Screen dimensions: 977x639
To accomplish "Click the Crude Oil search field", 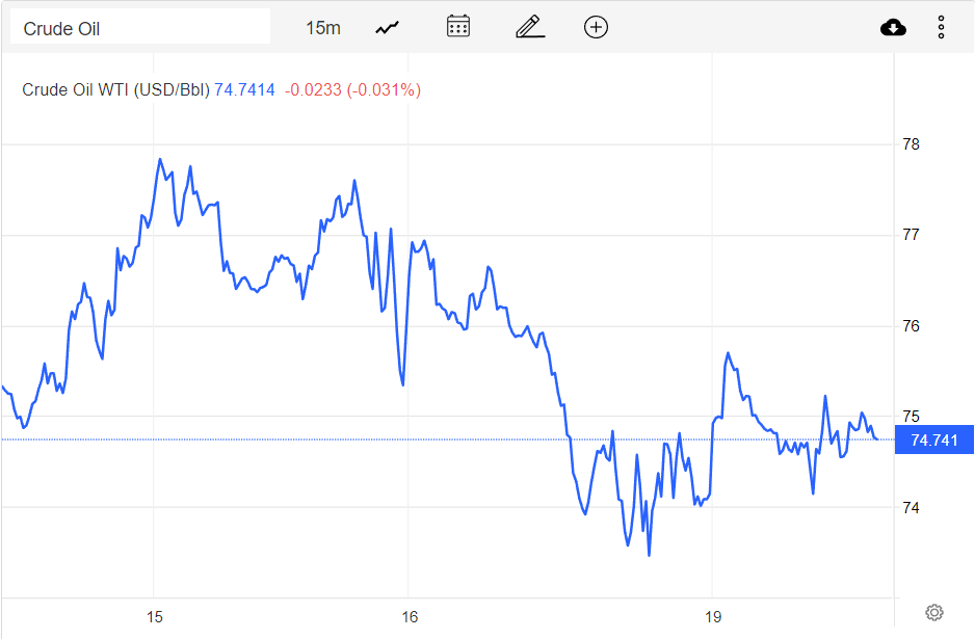I will [x=140, y=28].
